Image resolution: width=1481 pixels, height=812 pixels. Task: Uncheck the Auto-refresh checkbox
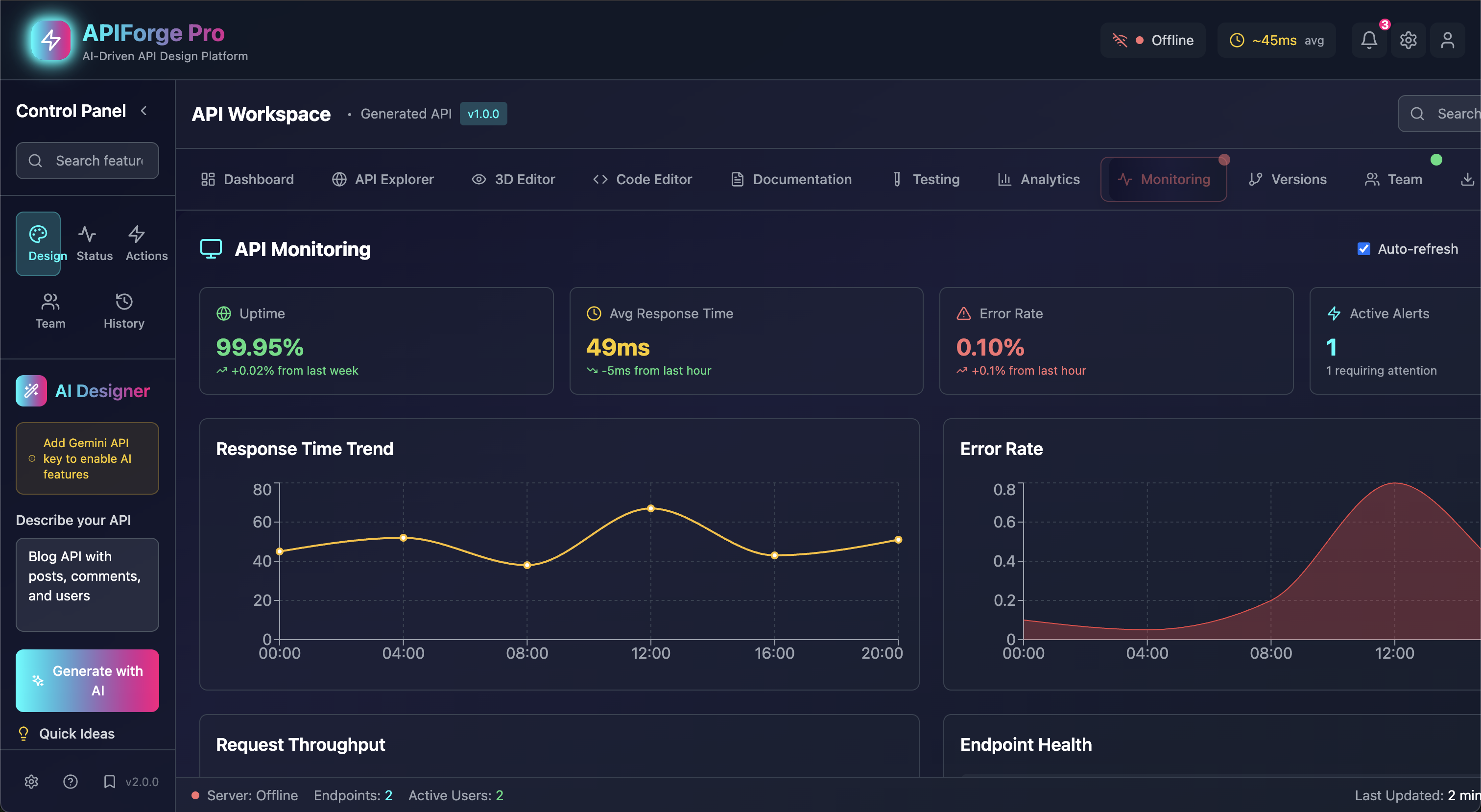click(1363, 249)
